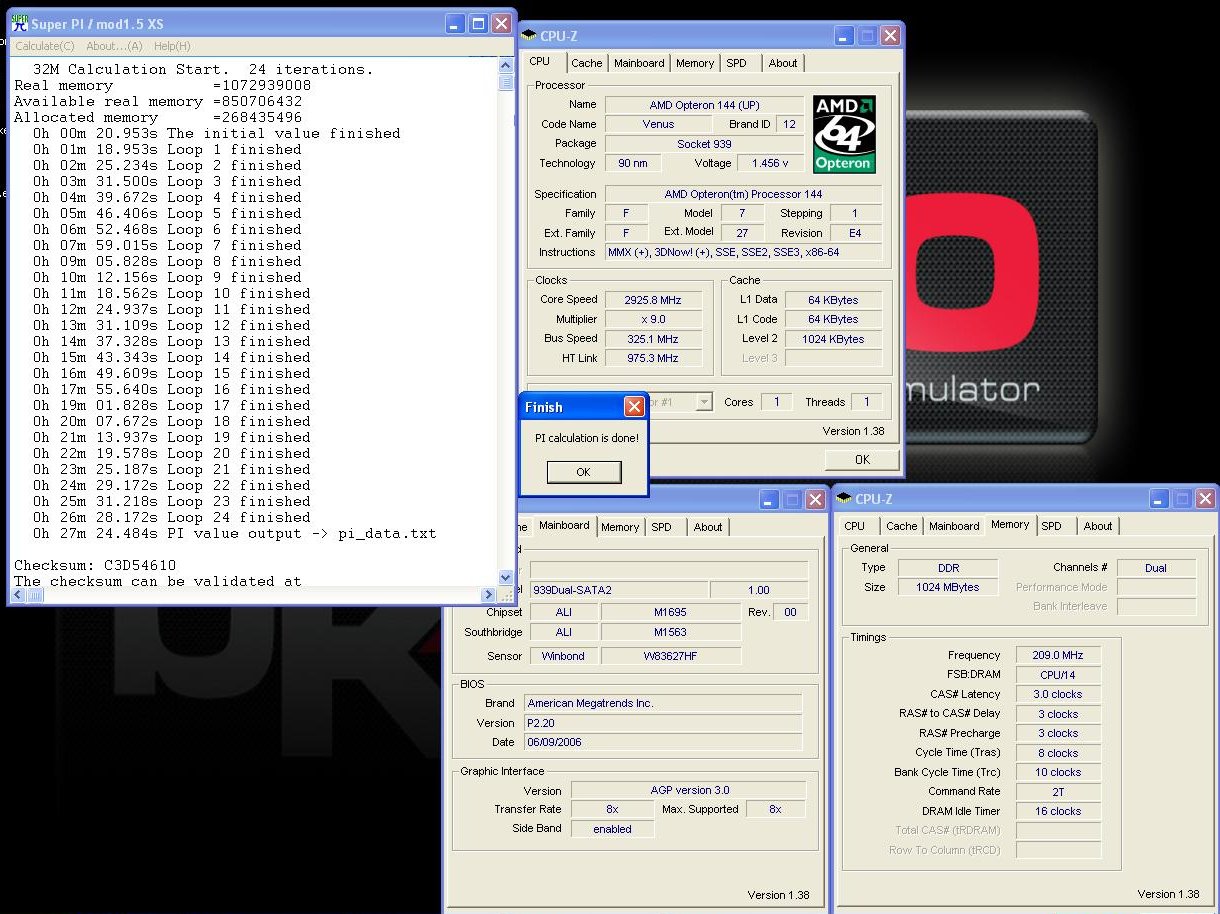The height and width of the screenshot is (914, 1220).
Task: Maximize the Super PI window
Action: tap(478, 24)
